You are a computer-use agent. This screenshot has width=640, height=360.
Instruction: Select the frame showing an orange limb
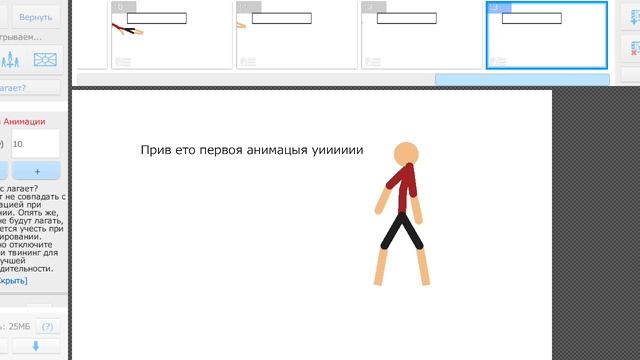297,35
